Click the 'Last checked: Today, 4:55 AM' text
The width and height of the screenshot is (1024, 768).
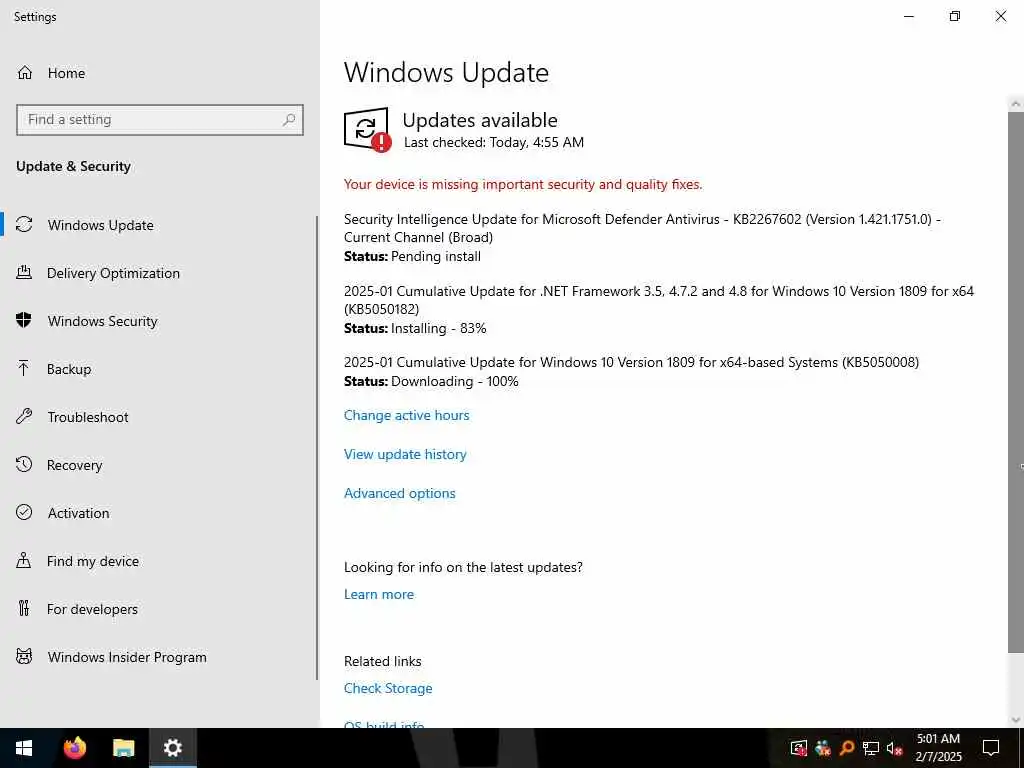tap(494, 142)
